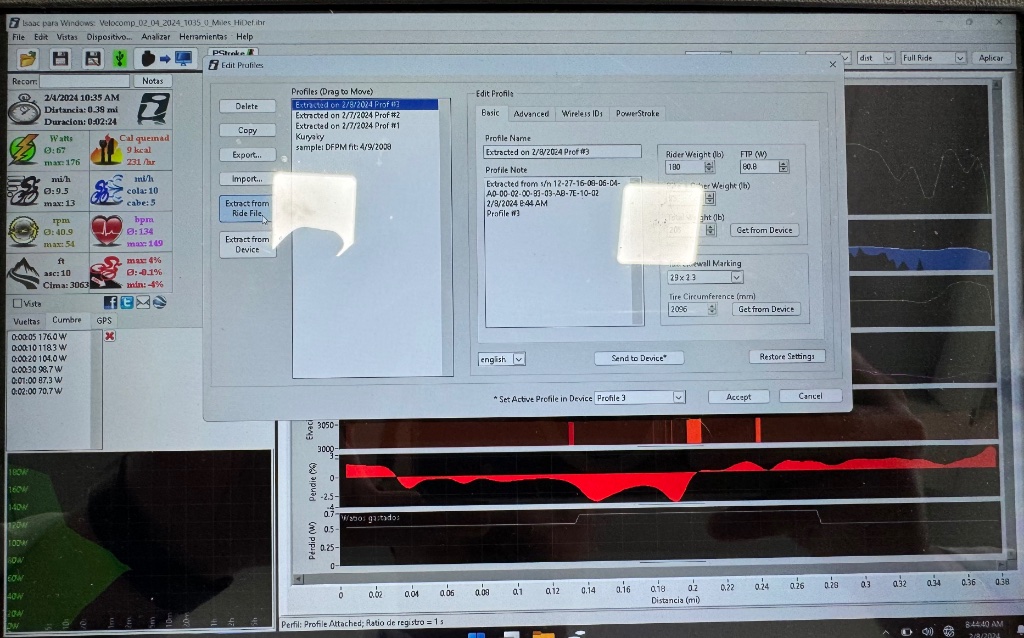This screenshot has height=638, width=1024.
Task: Open Set Active Profile in Device dropdown
Action: (639, 398)
